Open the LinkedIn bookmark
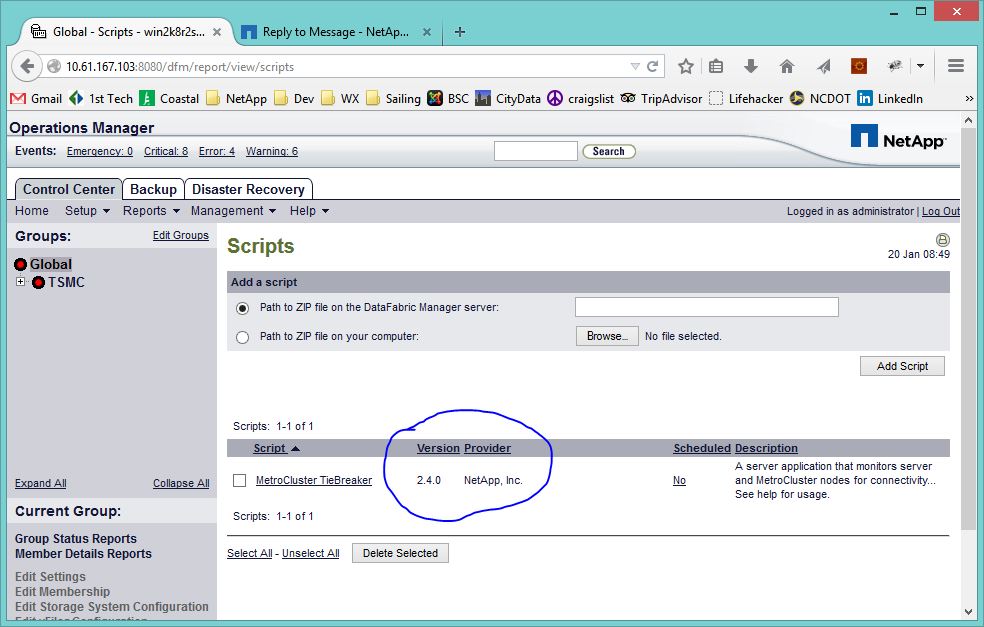This screenshot has height=627, width=984. [x=890, y=99]
